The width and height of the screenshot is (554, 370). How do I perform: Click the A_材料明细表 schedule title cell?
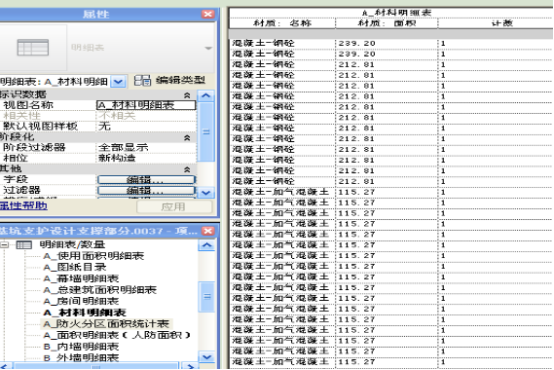(391, 13)
